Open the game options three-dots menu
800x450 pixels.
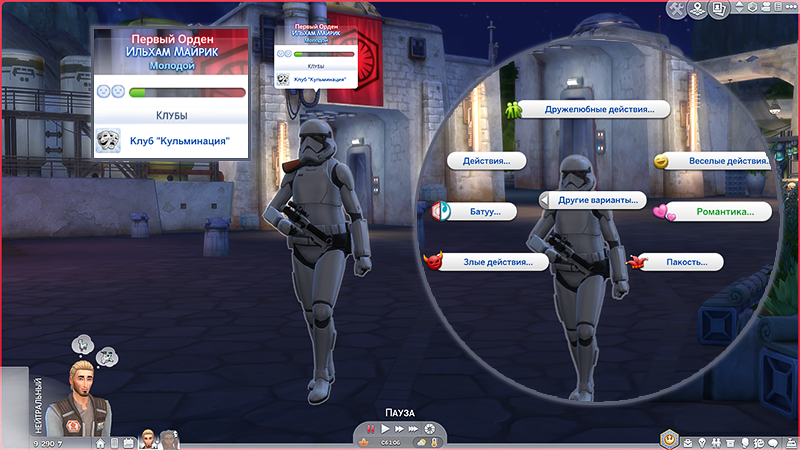(x=790, y=7)
